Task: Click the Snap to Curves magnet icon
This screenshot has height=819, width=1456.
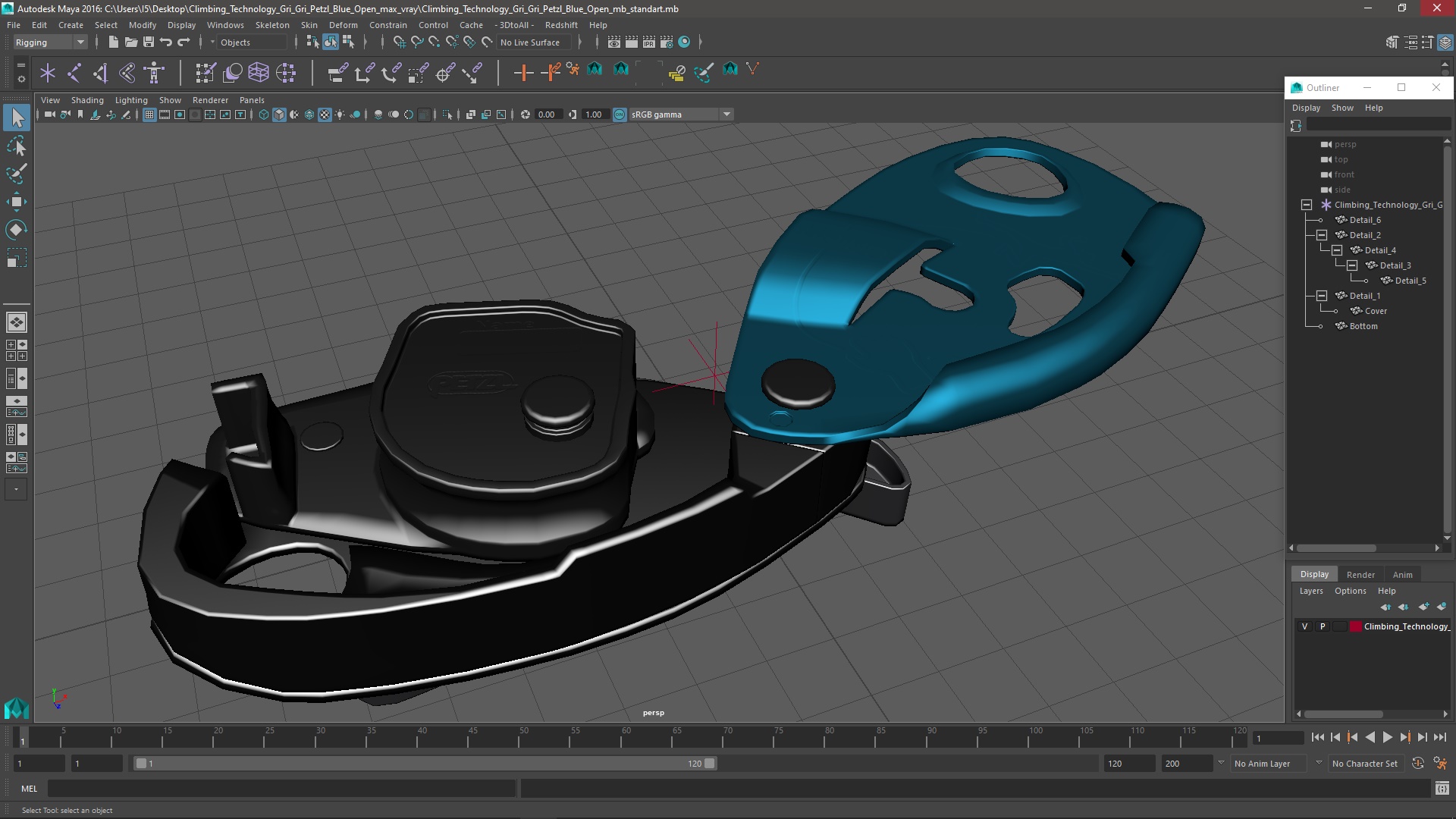Action: click(x=417, y=42)
